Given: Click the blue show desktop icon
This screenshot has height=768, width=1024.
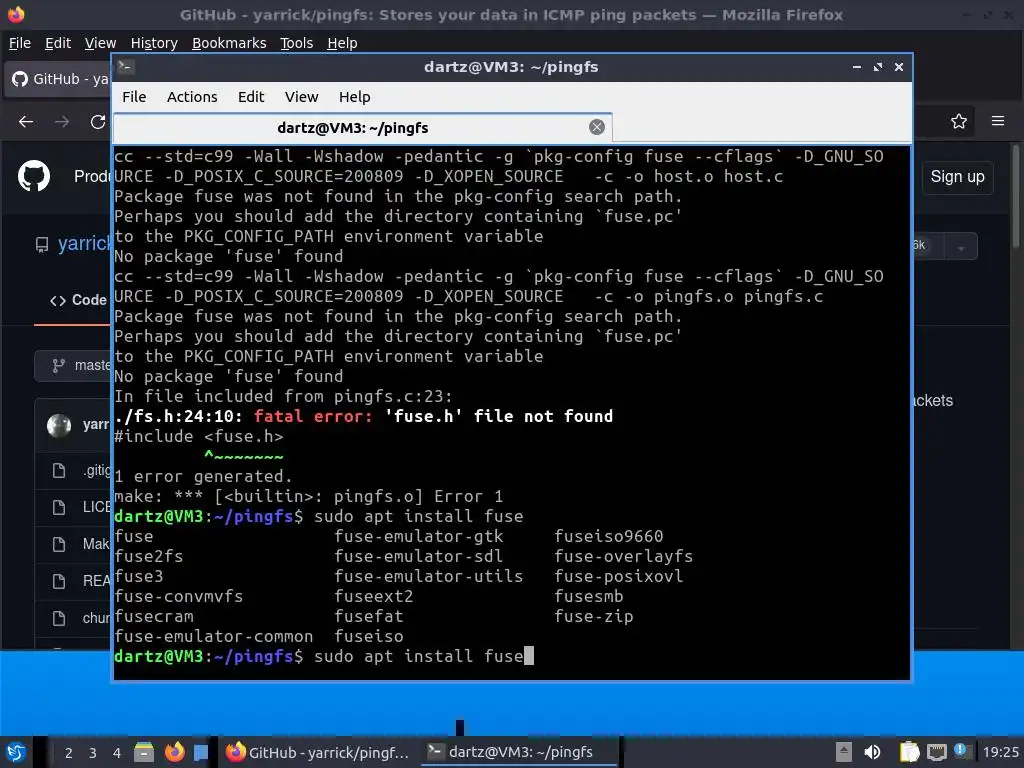Looking at the screenshot, I should (x=200, y=752).
